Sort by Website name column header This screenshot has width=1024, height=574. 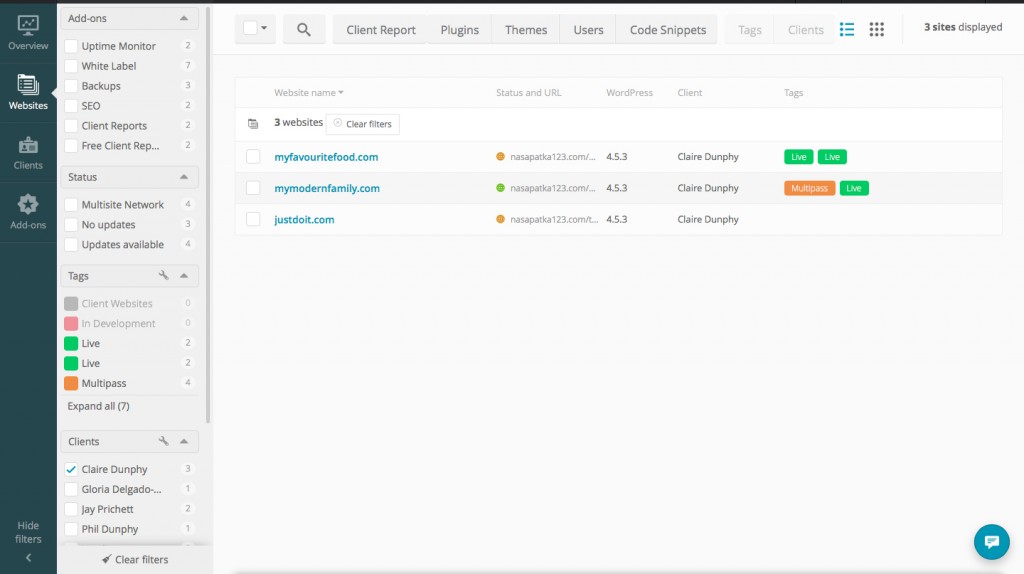[x=308, y=93]
